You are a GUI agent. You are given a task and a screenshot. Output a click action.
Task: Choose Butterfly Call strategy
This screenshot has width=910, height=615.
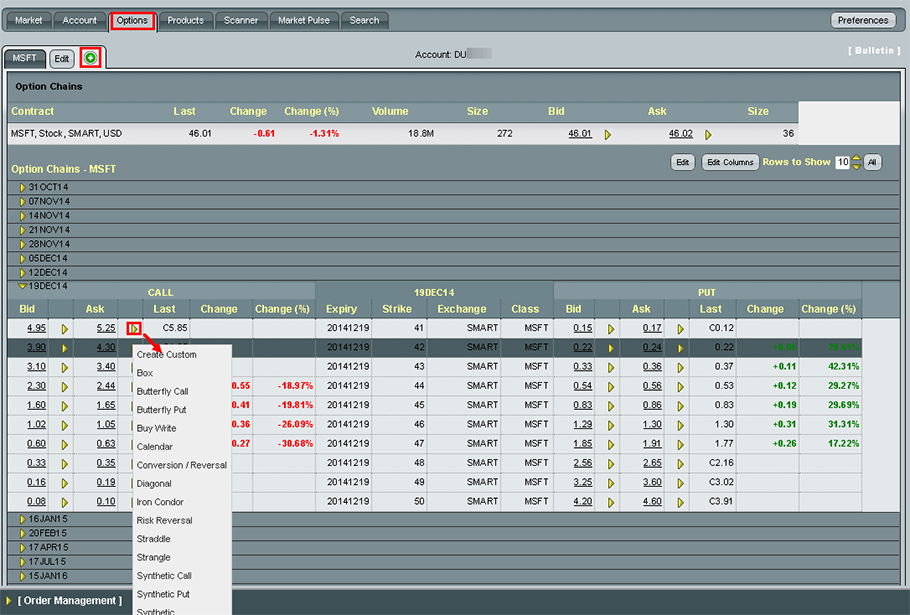pyautogui.click(x=162, y=392)
